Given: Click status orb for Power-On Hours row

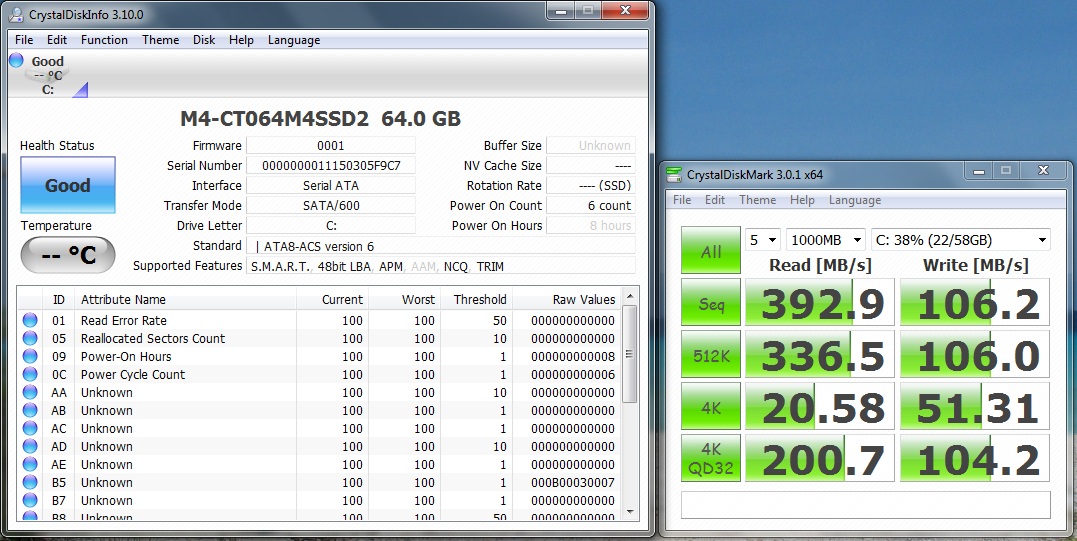Looking at the screenshot, I should [30, 356].
